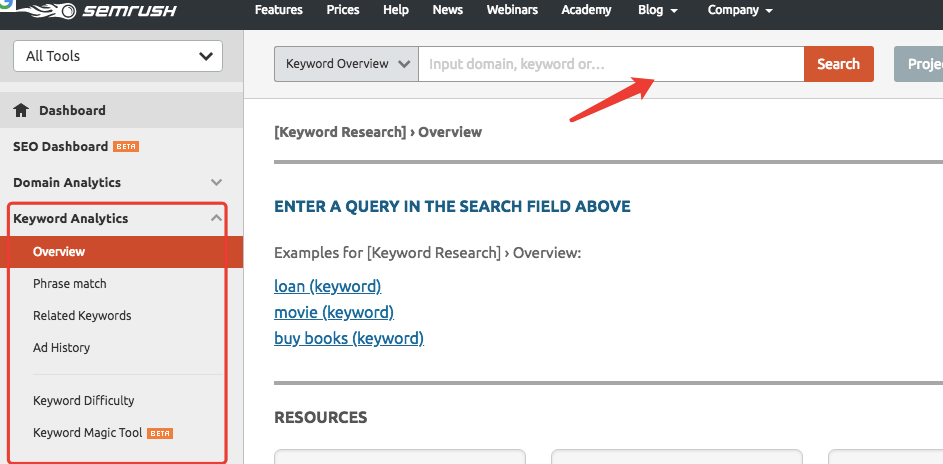Click the orange Search button
Image resolution: width=943 pixels, height=464 pixels.
[838, 64]
